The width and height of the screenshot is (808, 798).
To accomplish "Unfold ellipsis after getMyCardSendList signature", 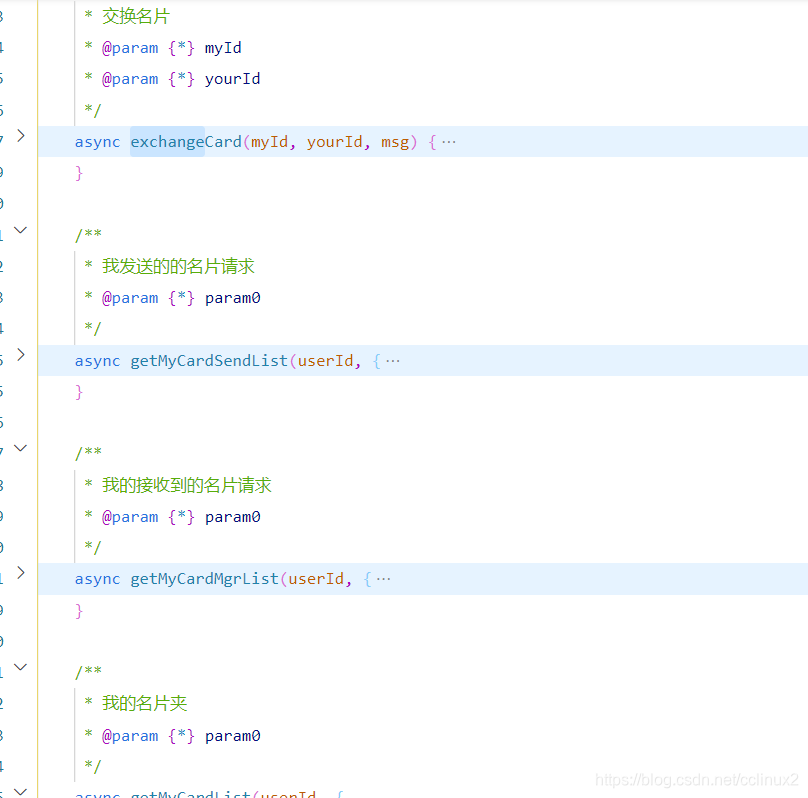I will 393,361.
